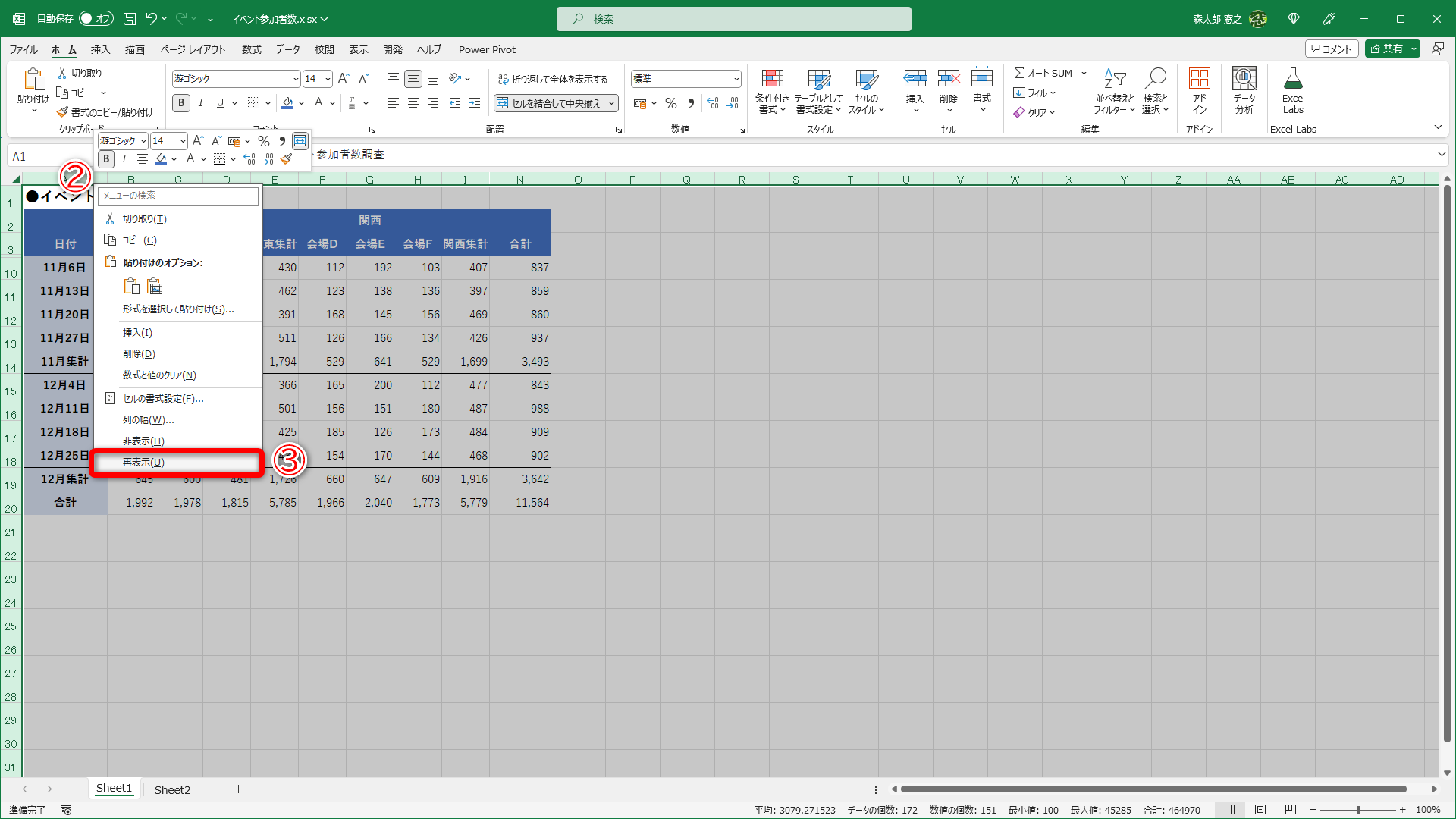This screenshot has width=1456, height=819.
Task: Click the menu search field in context menu
Action: [178, 196]
